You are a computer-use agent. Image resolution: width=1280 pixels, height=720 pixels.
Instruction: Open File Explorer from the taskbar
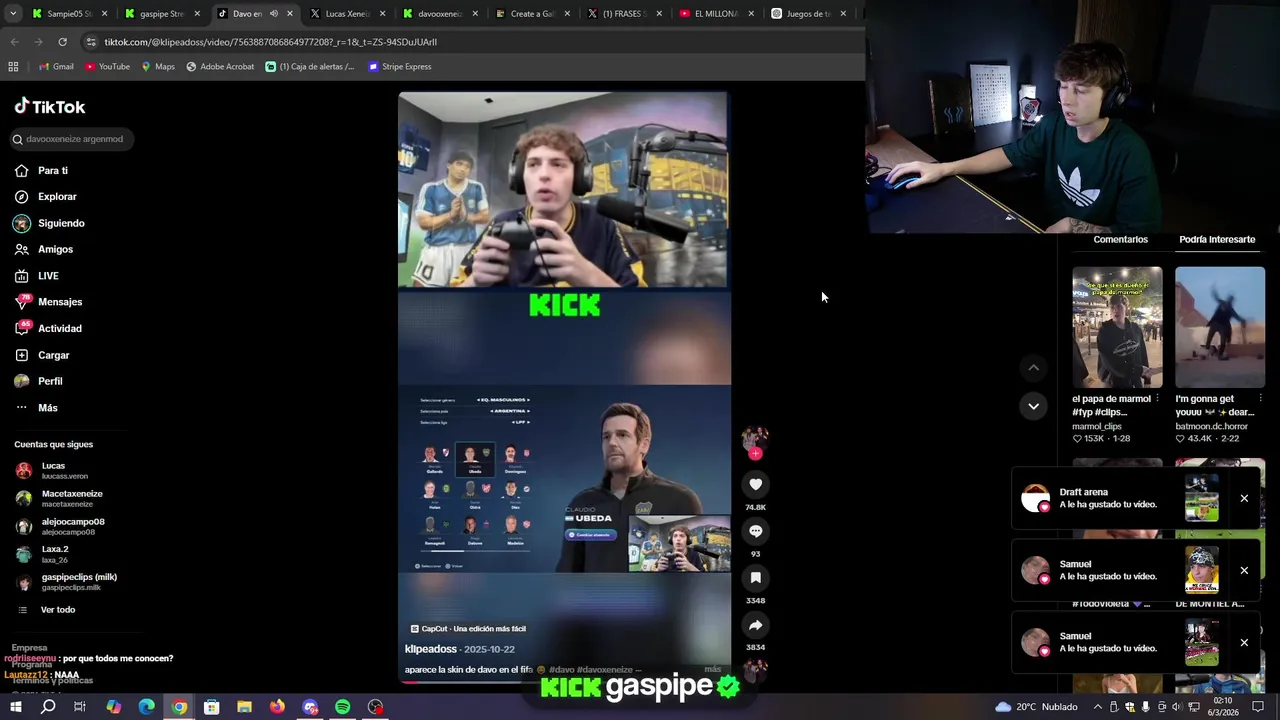244,707
